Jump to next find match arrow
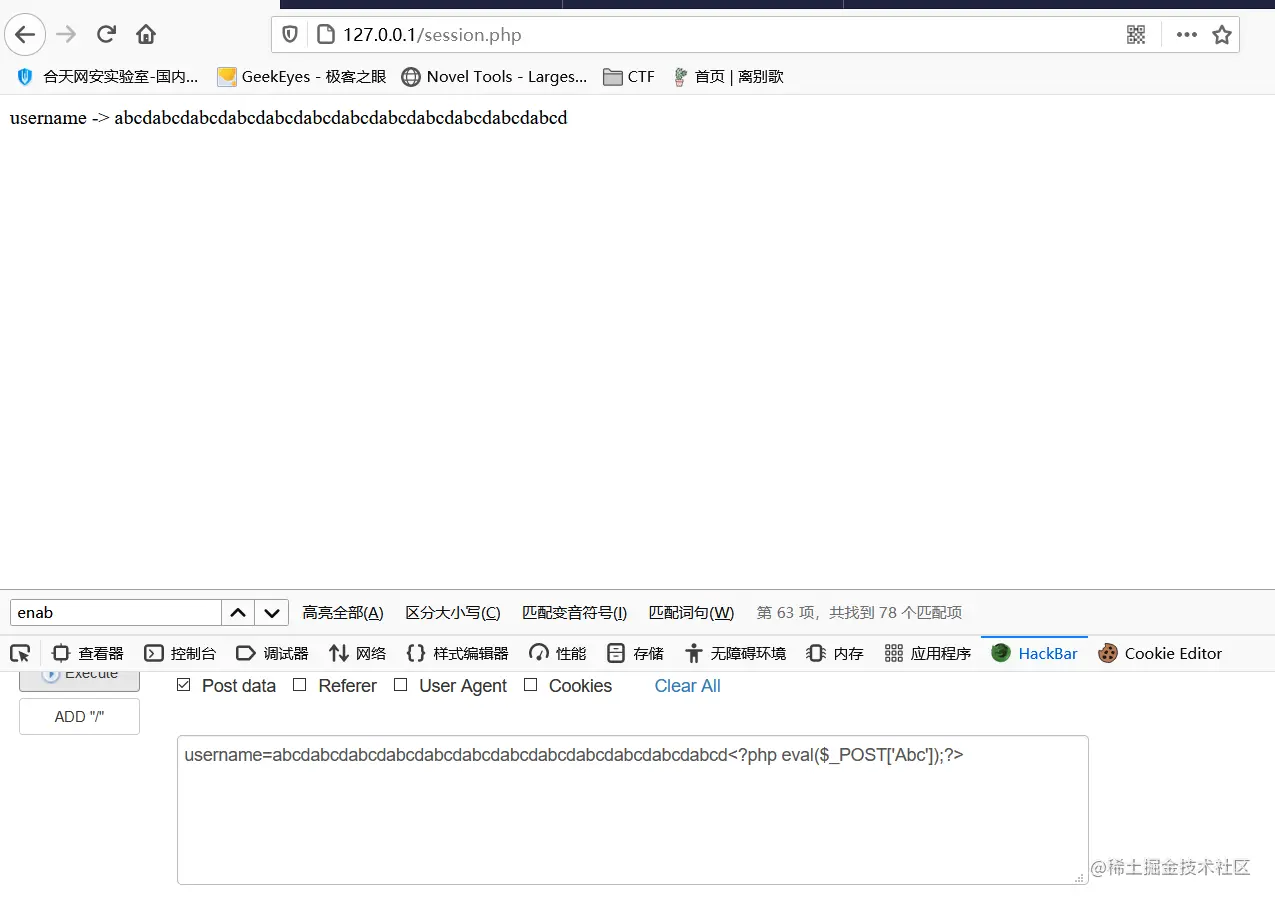 [x=272, y=612]
